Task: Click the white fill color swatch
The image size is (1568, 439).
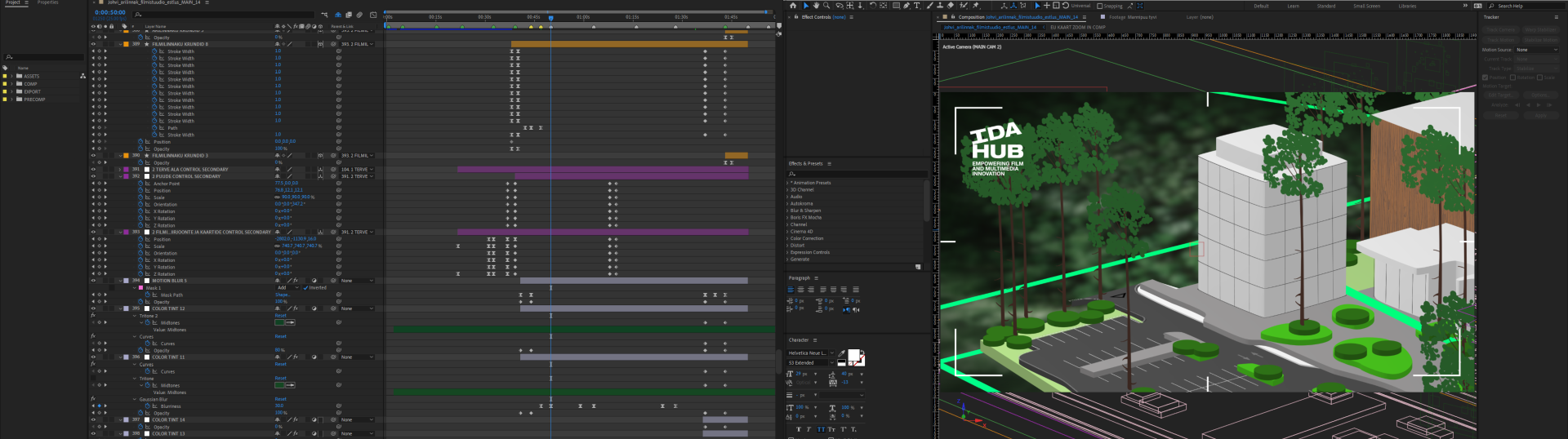Action: click(853, 355)
